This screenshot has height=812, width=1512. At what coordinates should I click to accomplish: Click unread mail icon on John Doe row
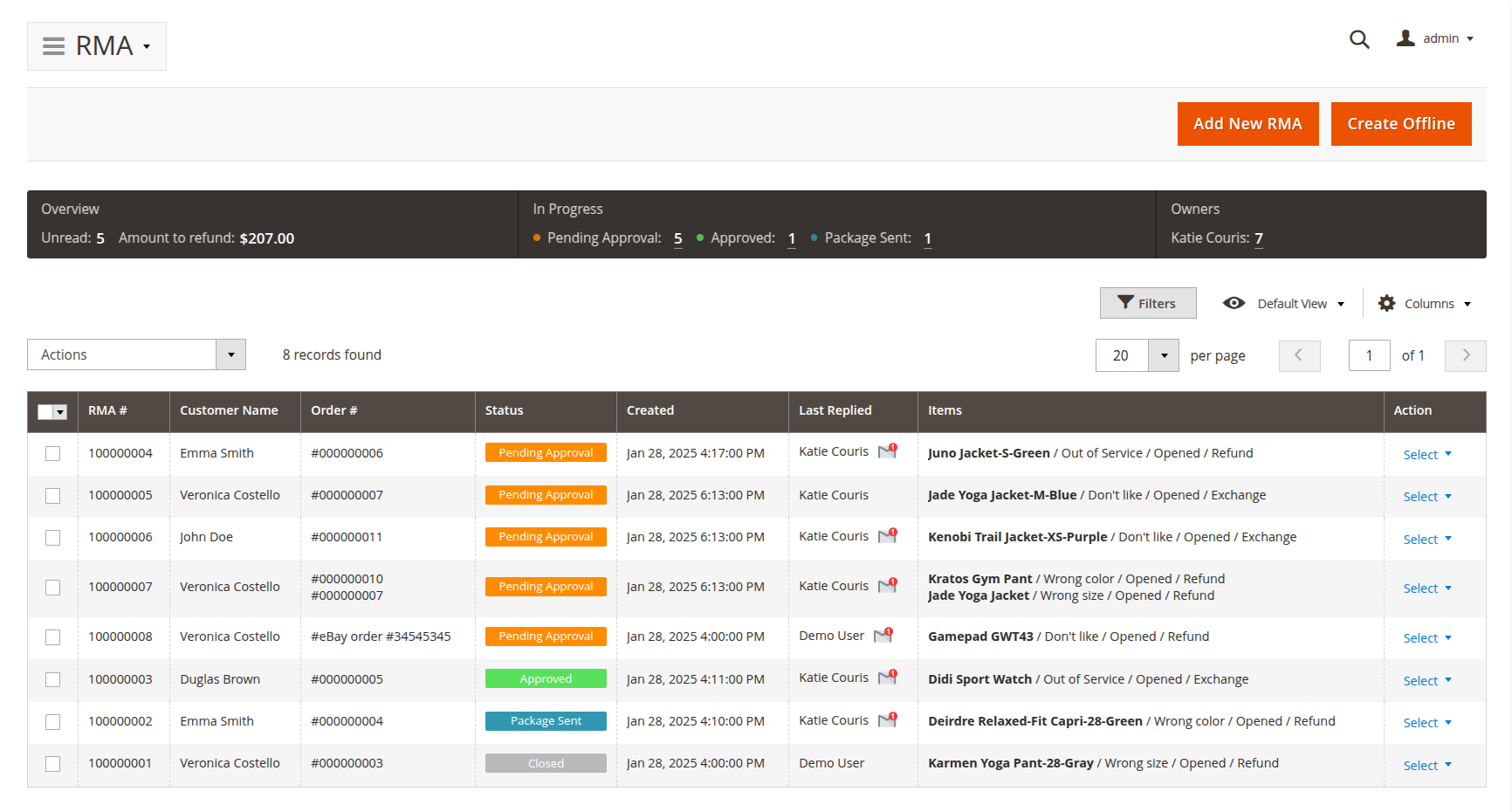pos(888,535)
